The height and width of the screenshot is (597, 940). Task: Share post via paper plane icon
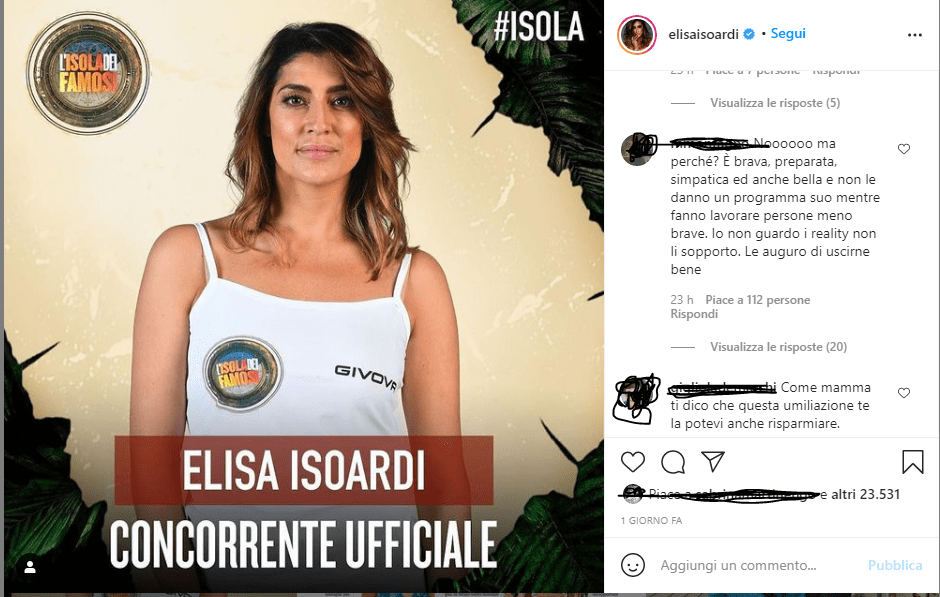coord(713,462)
